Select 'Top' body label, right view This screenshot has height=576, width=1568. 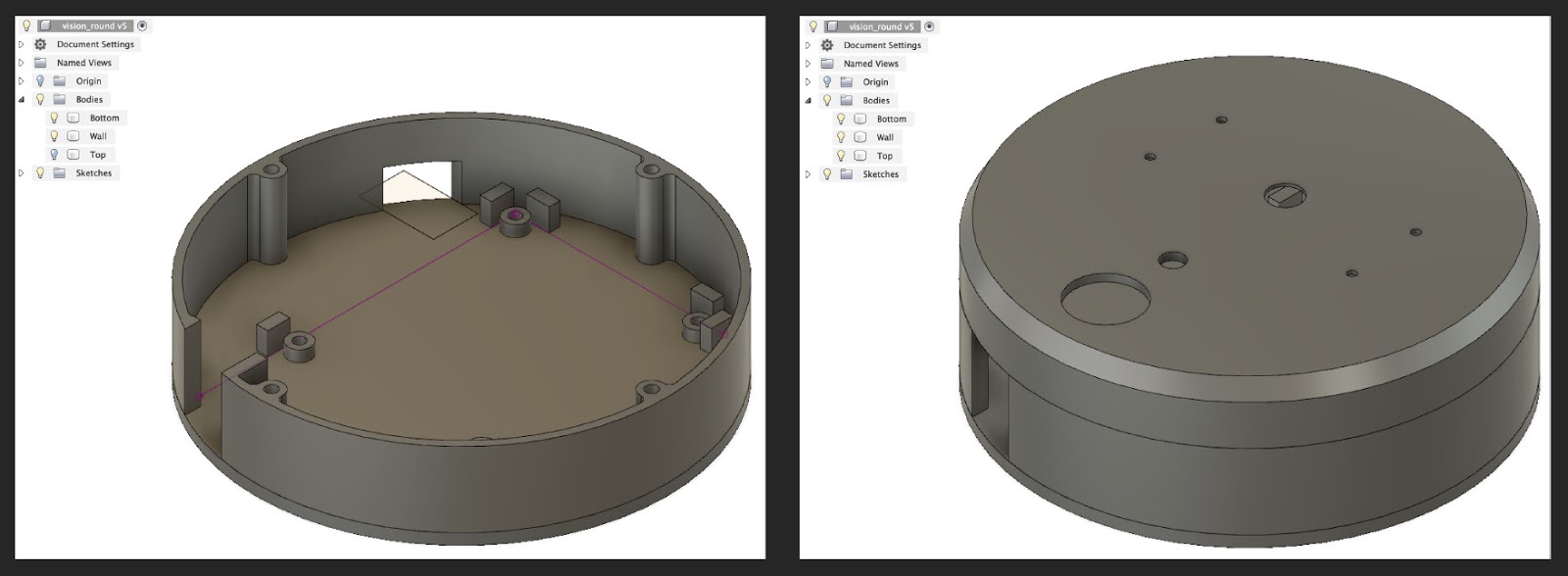click(x=885, y=156)
